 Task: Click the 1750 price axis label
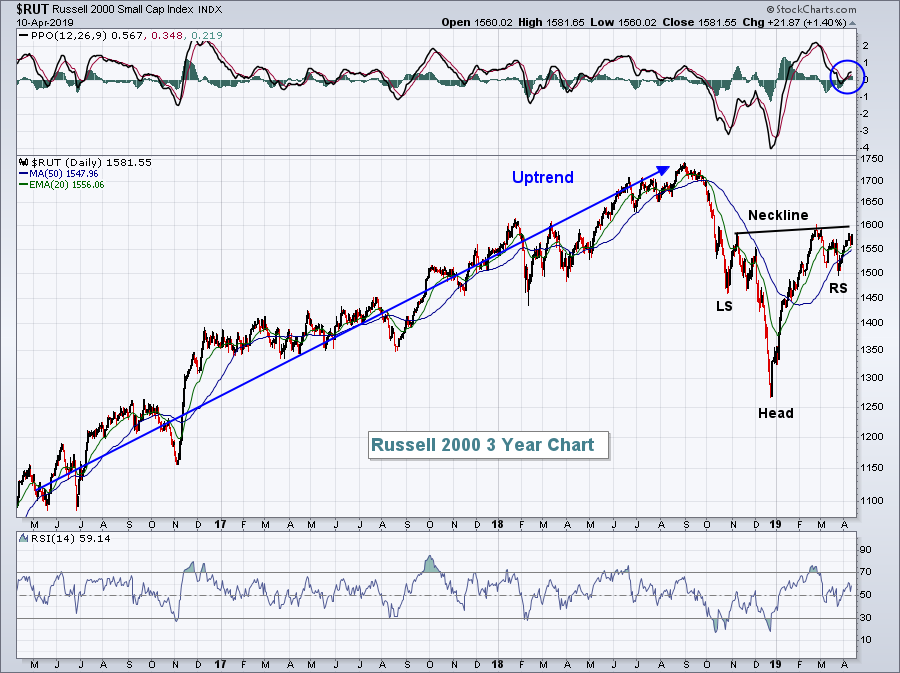872,158
